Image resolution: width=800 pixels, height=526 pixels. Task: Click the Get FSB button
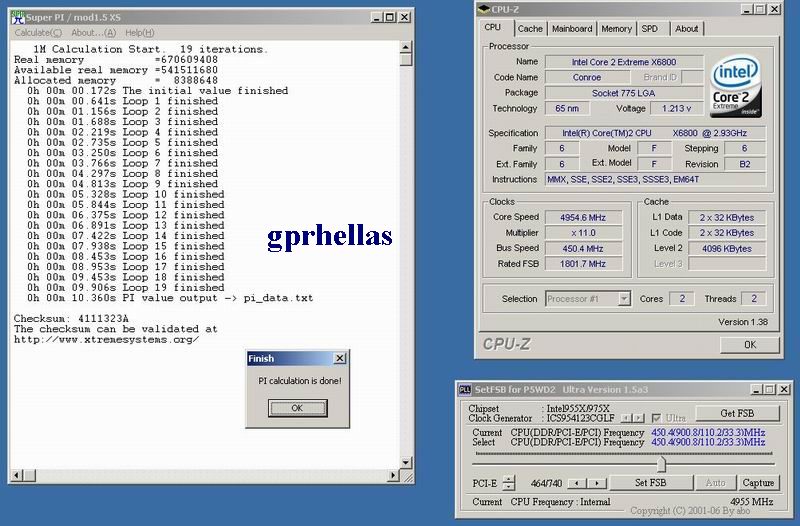(x=737, y=414)
